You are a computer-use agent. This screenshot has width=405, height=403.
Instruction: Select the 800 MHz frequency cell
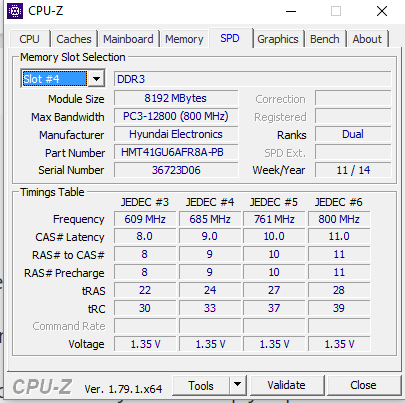point(339,219)
